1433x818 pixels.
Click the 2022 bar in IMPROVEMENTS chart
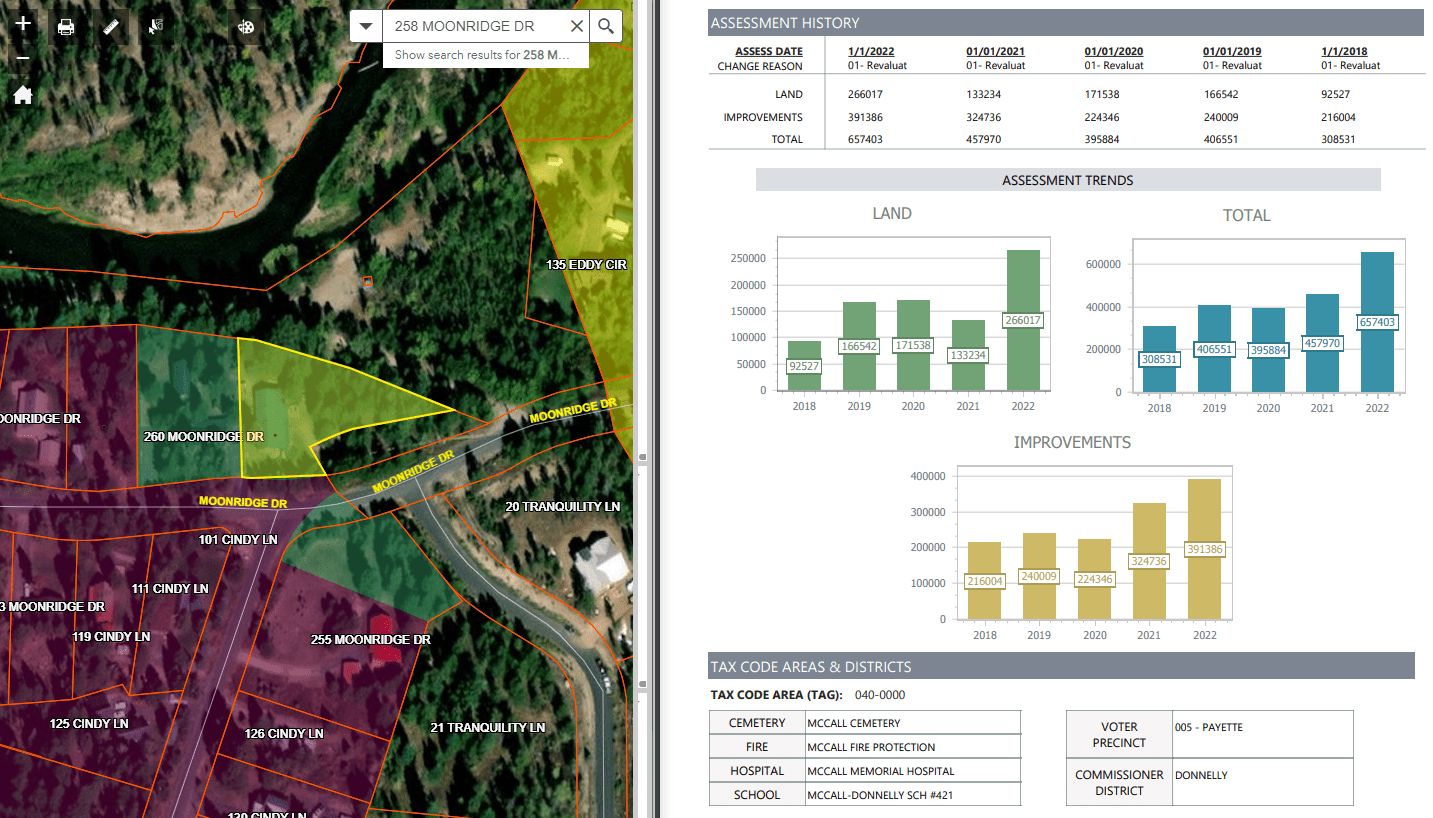point(1204,549)
